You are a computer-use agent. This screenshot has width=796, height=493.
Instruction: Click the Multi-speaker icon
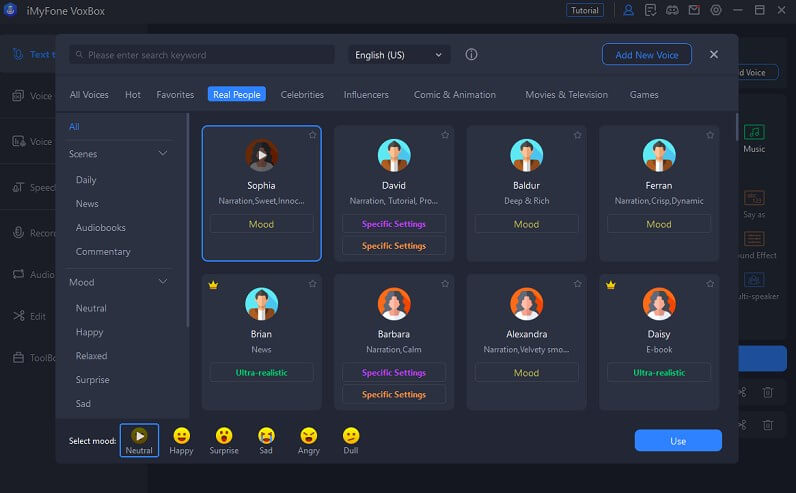point(754,280)
